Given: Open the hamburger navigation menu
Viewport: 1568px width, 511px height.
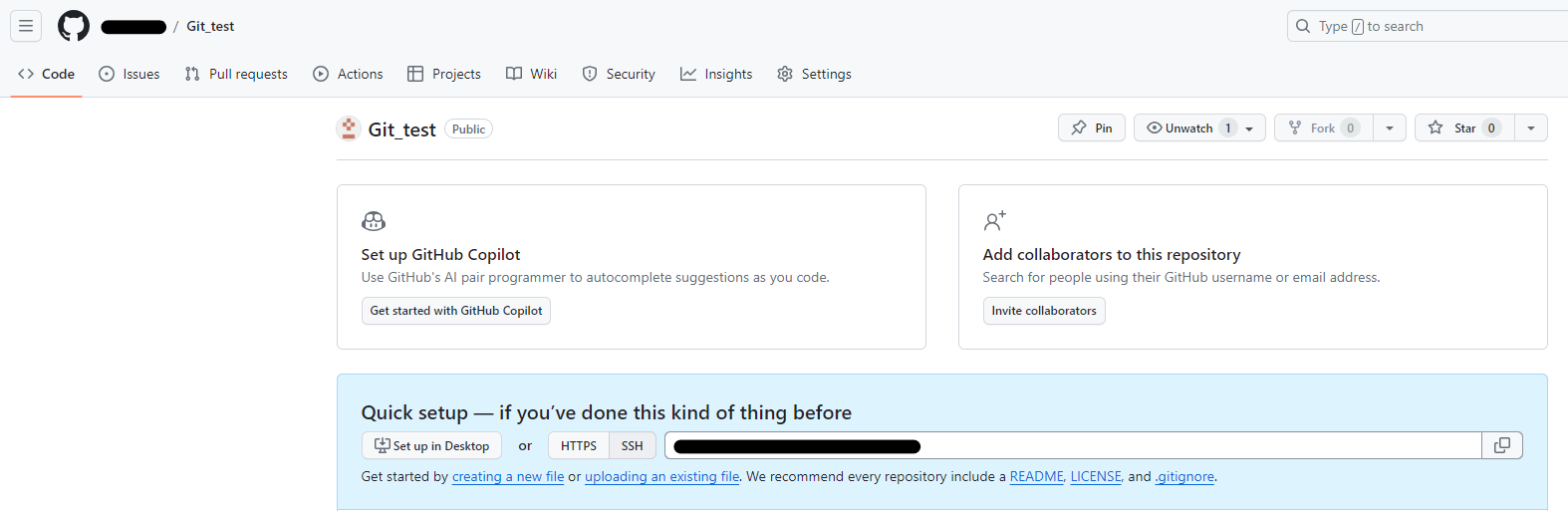Looking at the screenshot, I should click(x=26, y=26).
